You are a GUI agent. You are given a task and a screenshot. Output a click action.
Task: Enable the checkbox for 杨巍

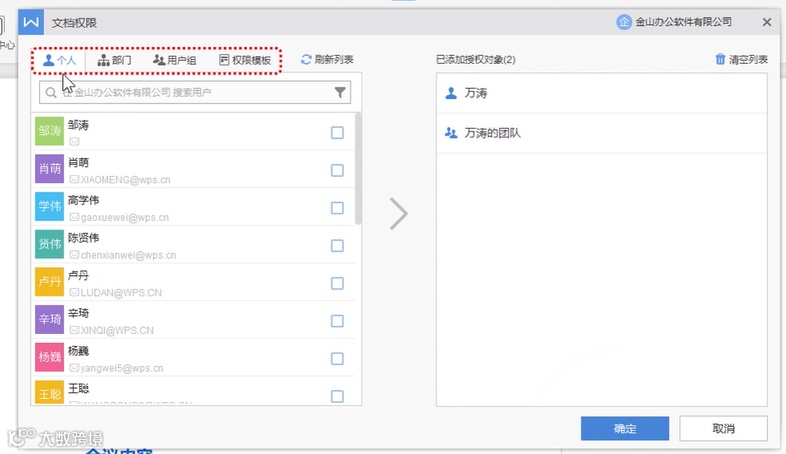pyautogui.click(x=337, y=359)
